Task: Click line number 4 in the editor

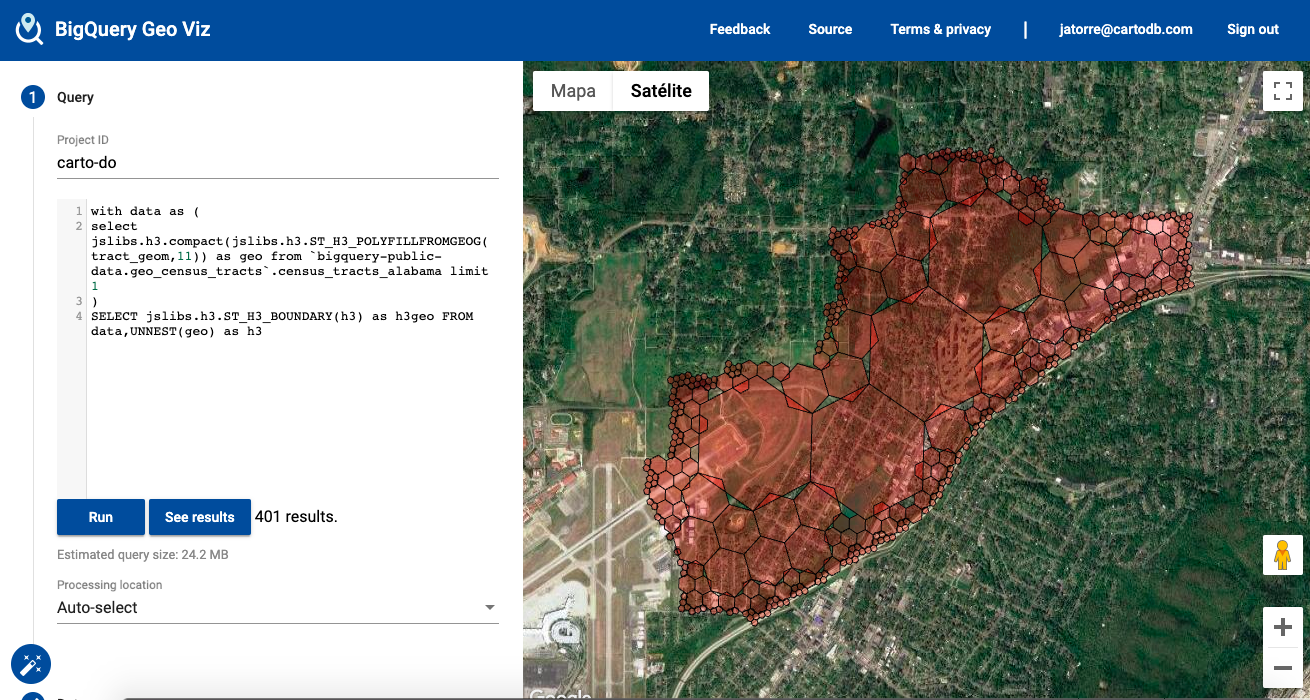Action: 78,316
